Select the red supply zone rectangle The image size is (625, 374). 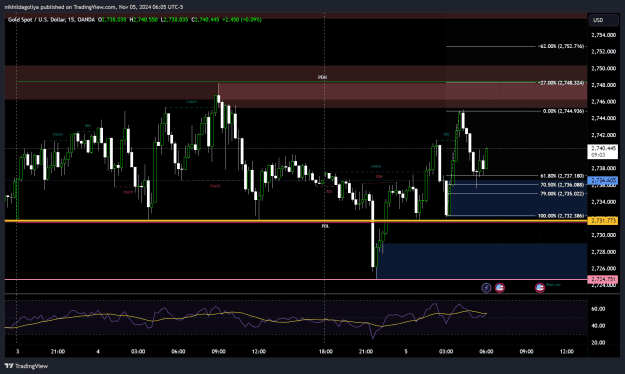403,95
